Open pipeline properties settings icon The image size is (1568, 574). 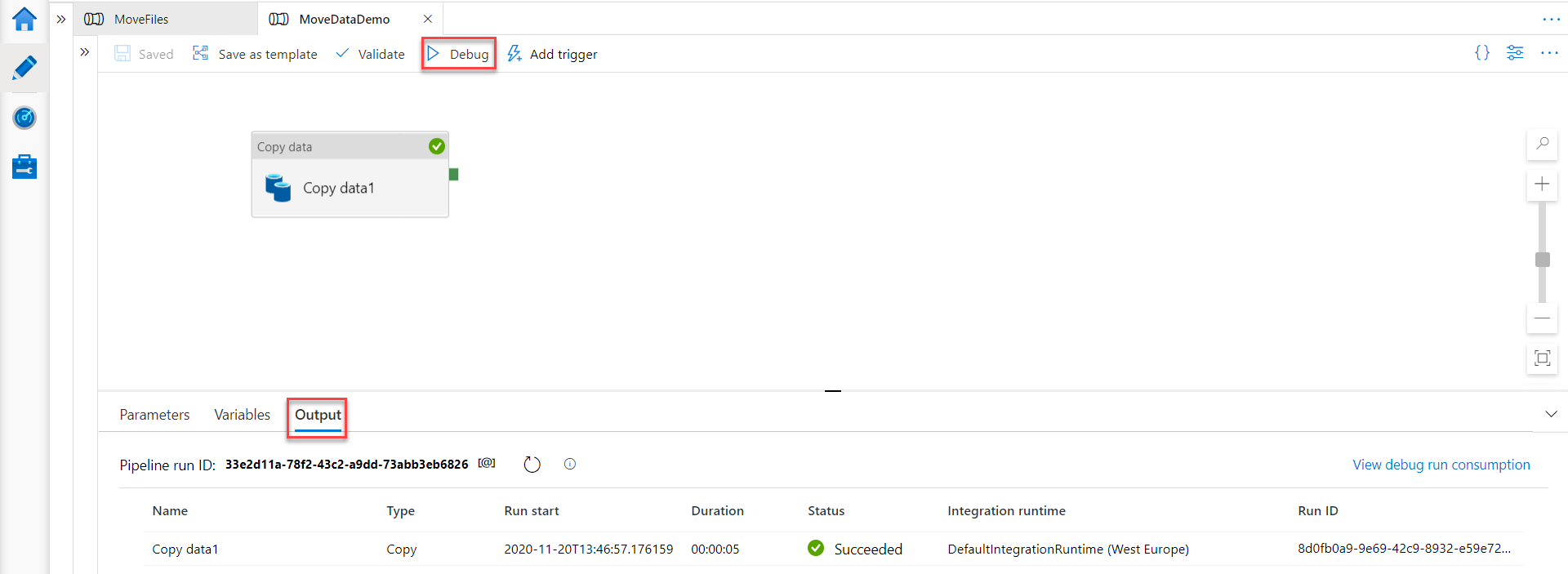coord(1515,53)
